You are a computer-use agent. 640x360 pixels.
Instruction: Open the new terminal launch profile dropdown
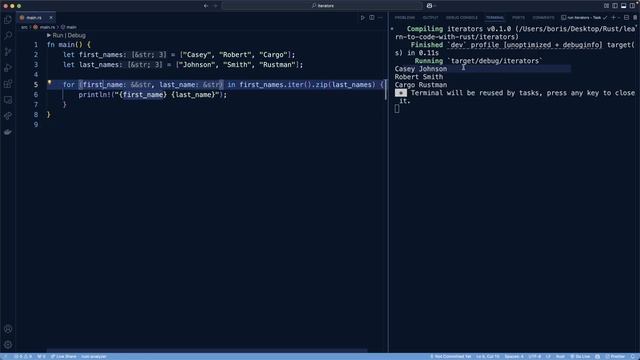[x=619, y=18]
